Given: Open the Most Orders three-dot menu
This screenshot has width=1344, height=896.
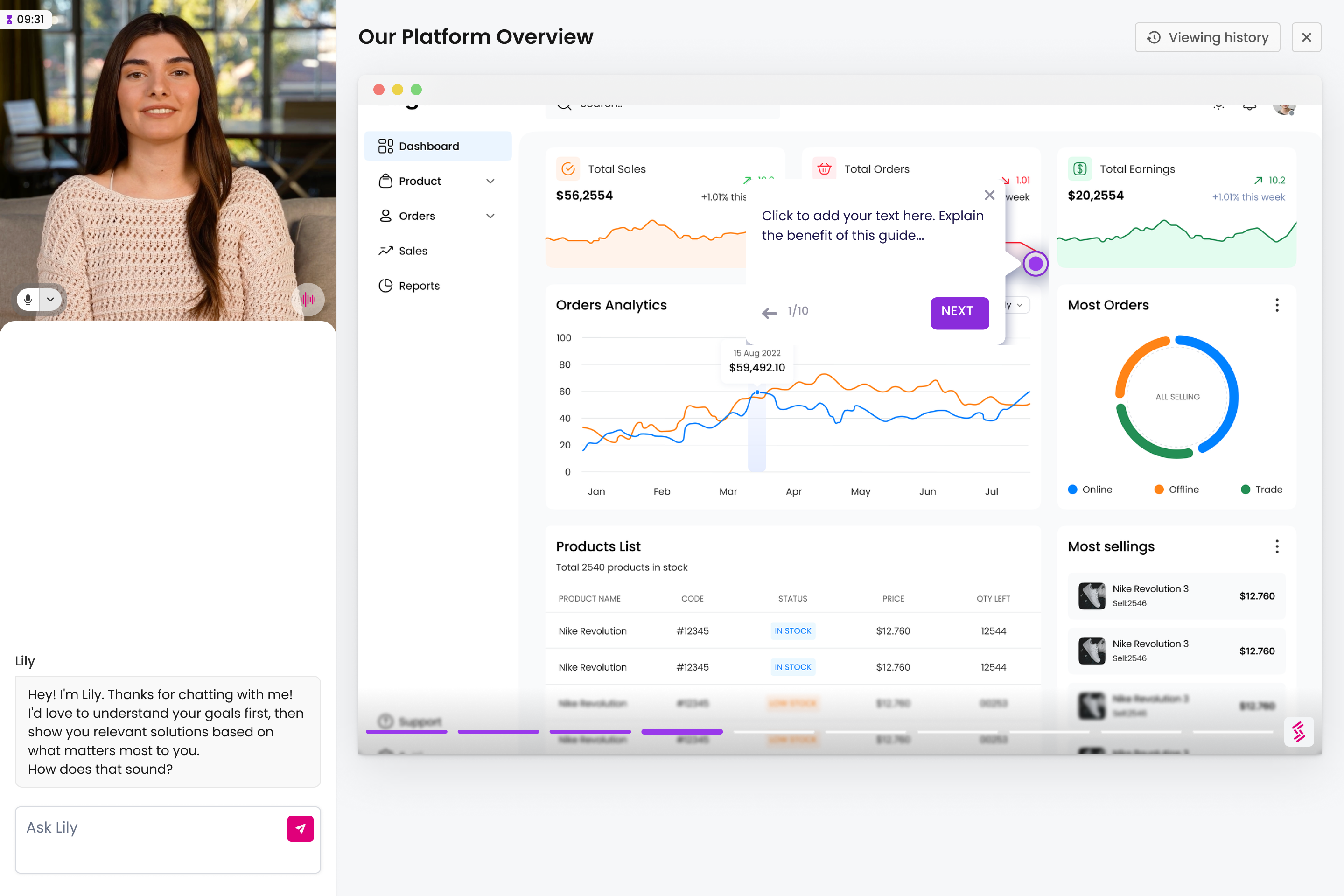Looking at the screenshot, I should (x=1277, y=305).
